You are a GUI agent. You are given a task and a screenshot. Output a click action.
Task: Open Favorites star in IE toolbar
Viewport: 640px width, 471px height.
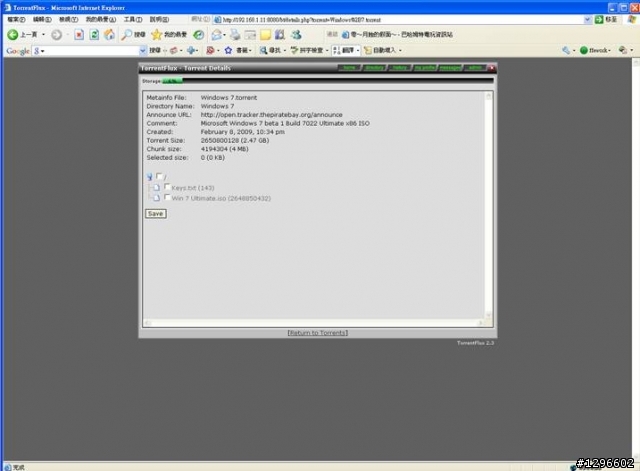click(157, 35)
